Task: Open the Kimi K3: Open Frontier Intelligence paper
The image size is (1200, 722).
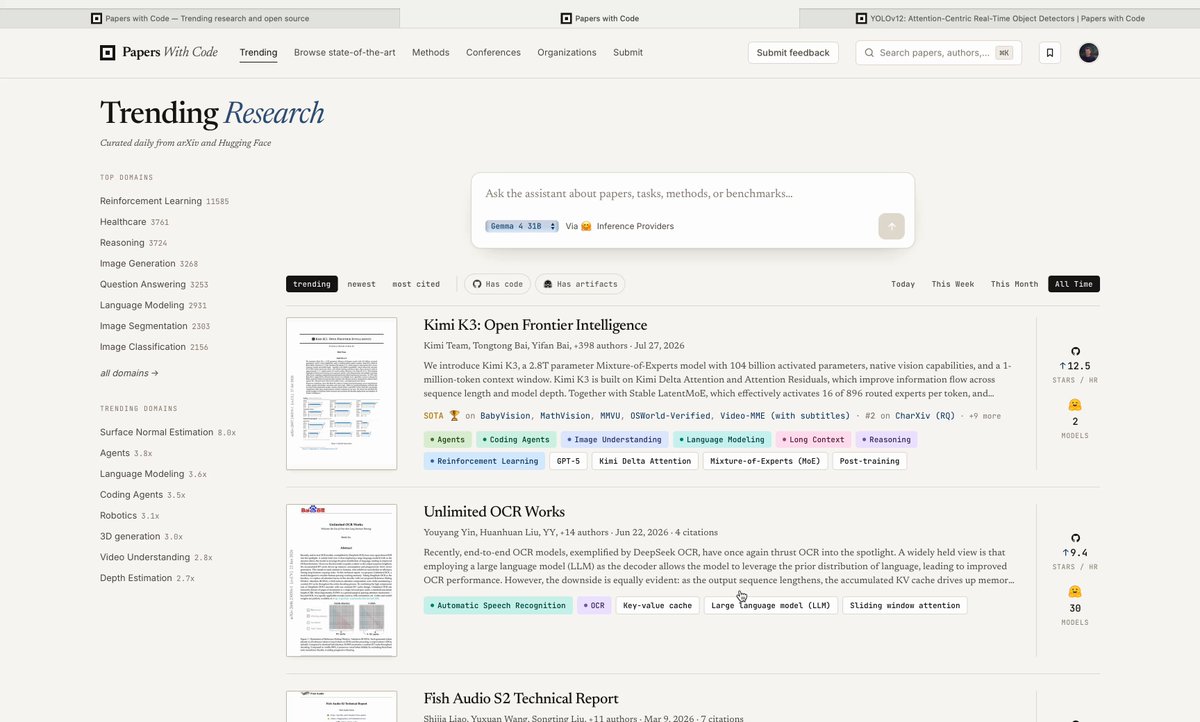Action: click(x=535, y=325)
